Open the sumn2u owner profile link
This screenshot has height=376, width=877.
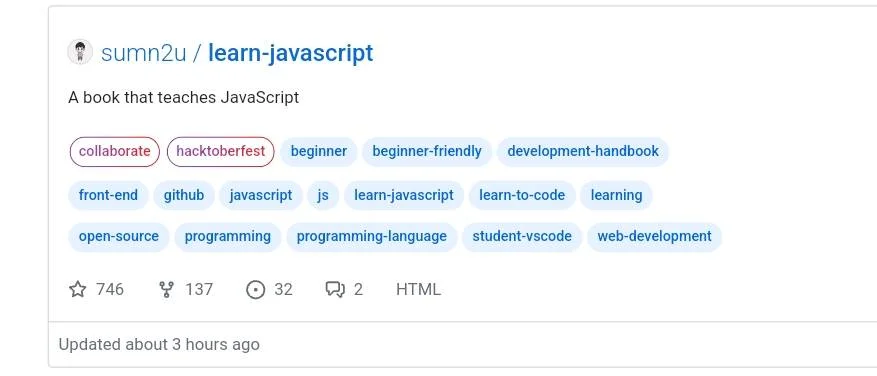143,53
